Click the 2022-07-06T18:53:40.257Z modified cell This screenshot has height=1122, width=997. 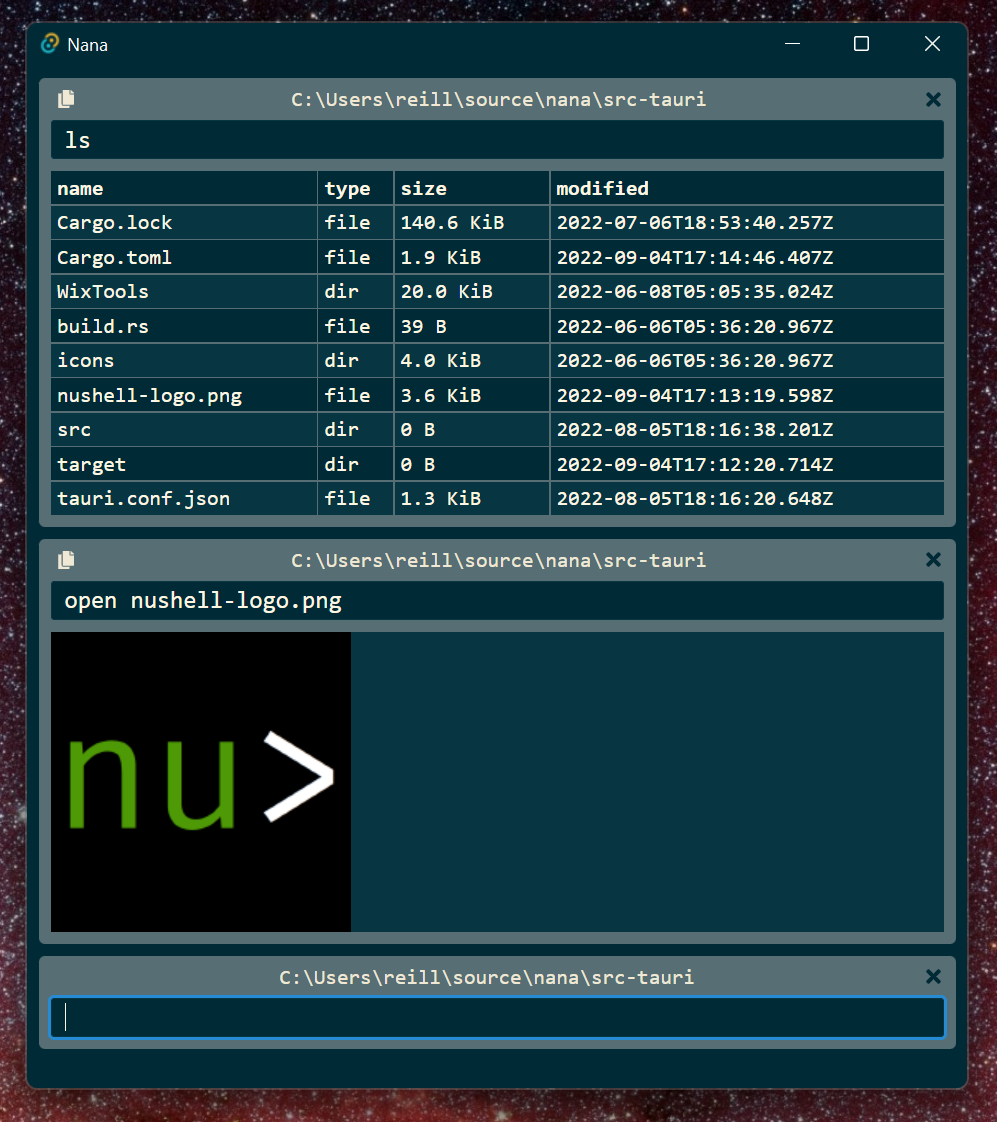tap(747, 223)
